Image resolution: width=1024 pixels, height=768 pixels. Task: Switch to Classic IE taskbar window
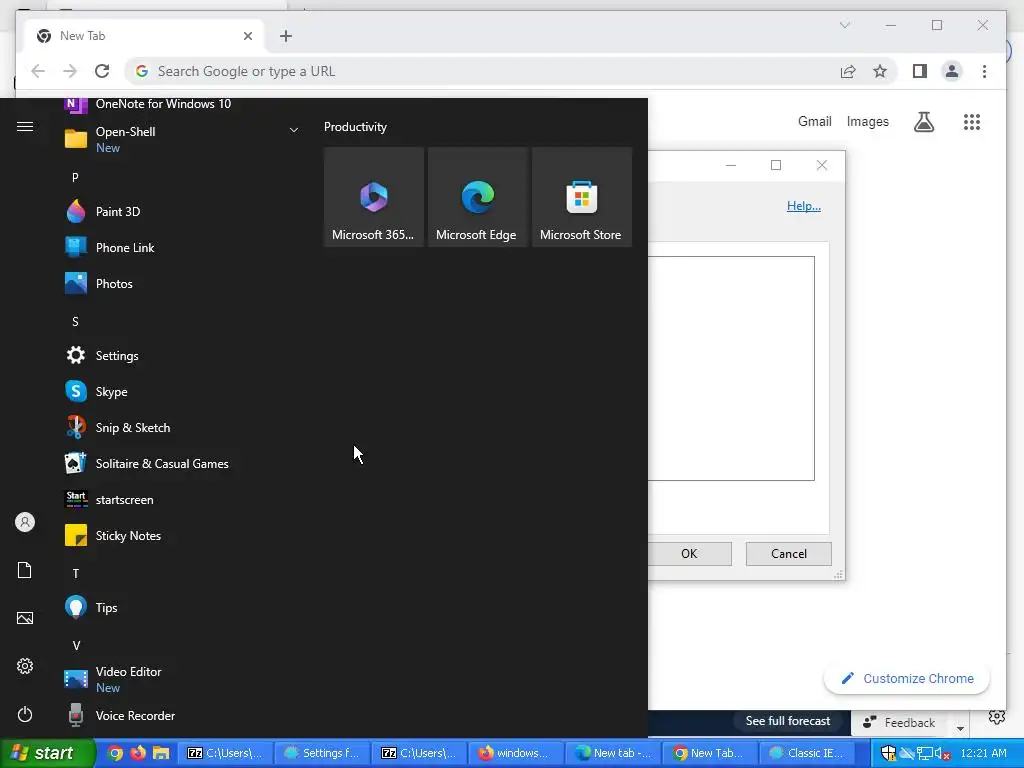point(807,753)
